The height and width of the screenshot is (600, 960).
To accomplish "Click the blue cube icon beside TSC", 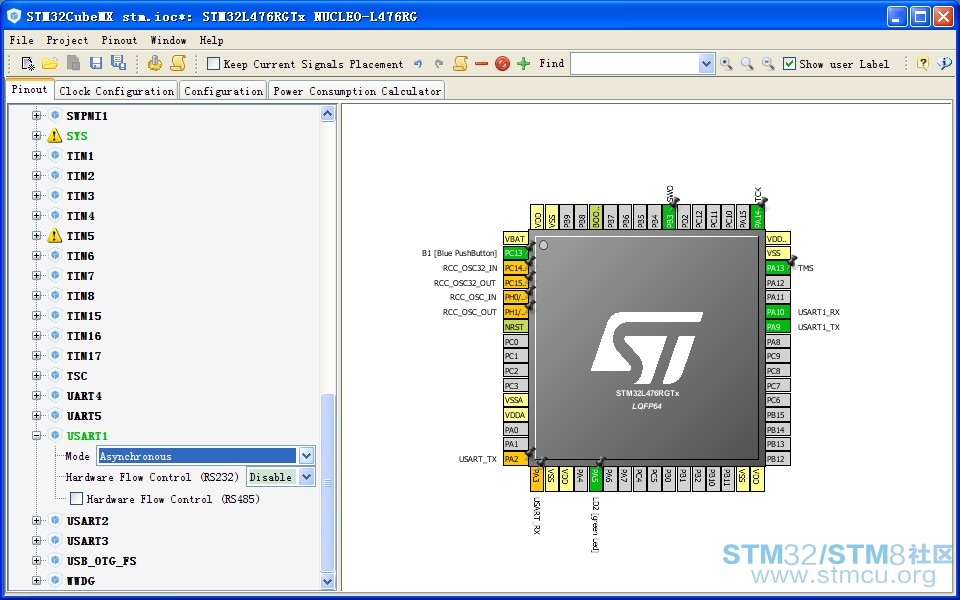I will [55, 375].
